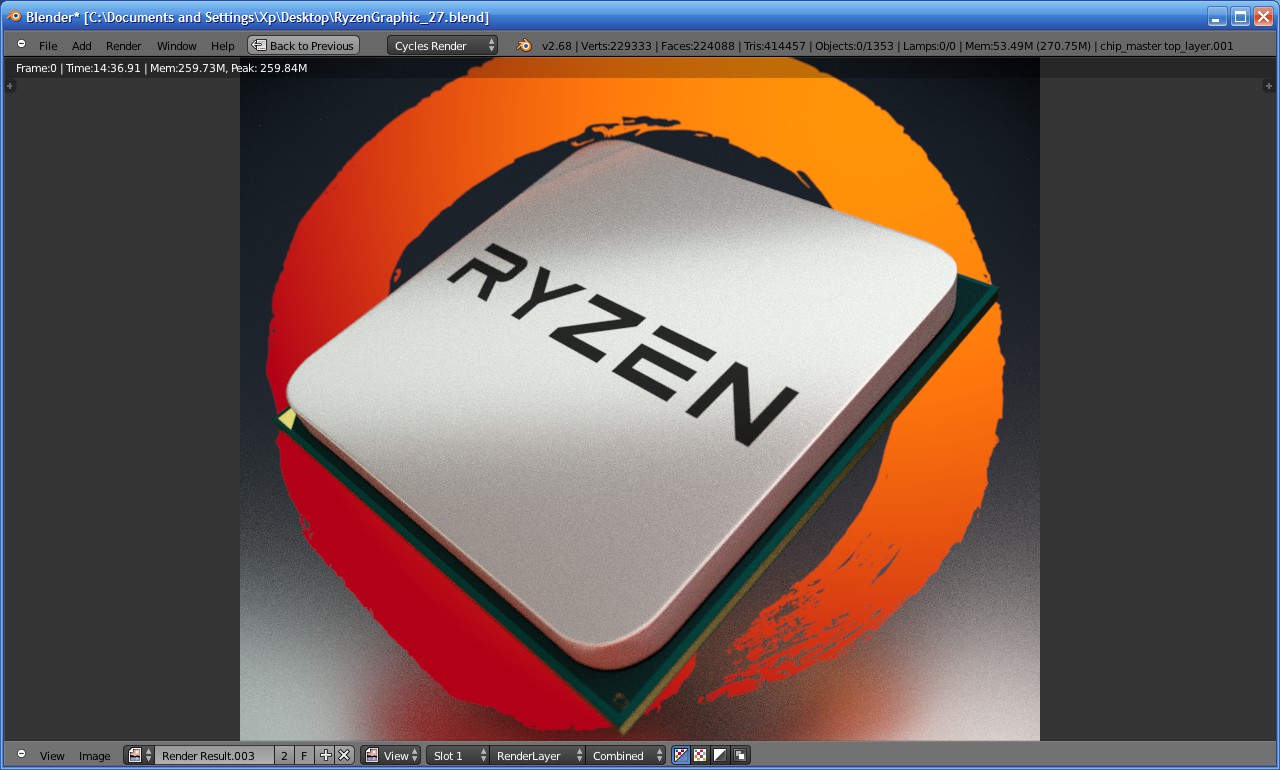Unlink image with X icon
Screen dimensions: 1280x770
point(344,755)
